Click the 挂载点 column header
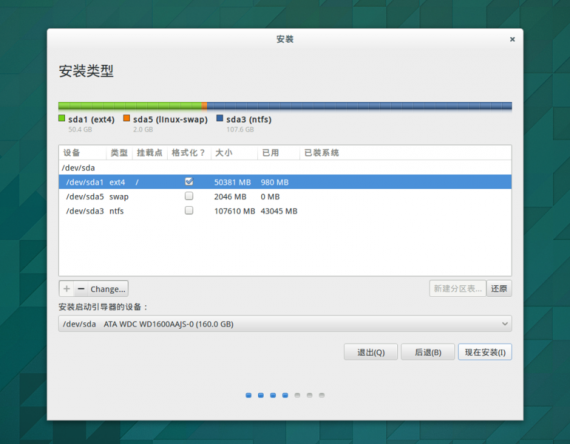The width and height of the screenshot is (570, 444). click(x=149, y=153)
